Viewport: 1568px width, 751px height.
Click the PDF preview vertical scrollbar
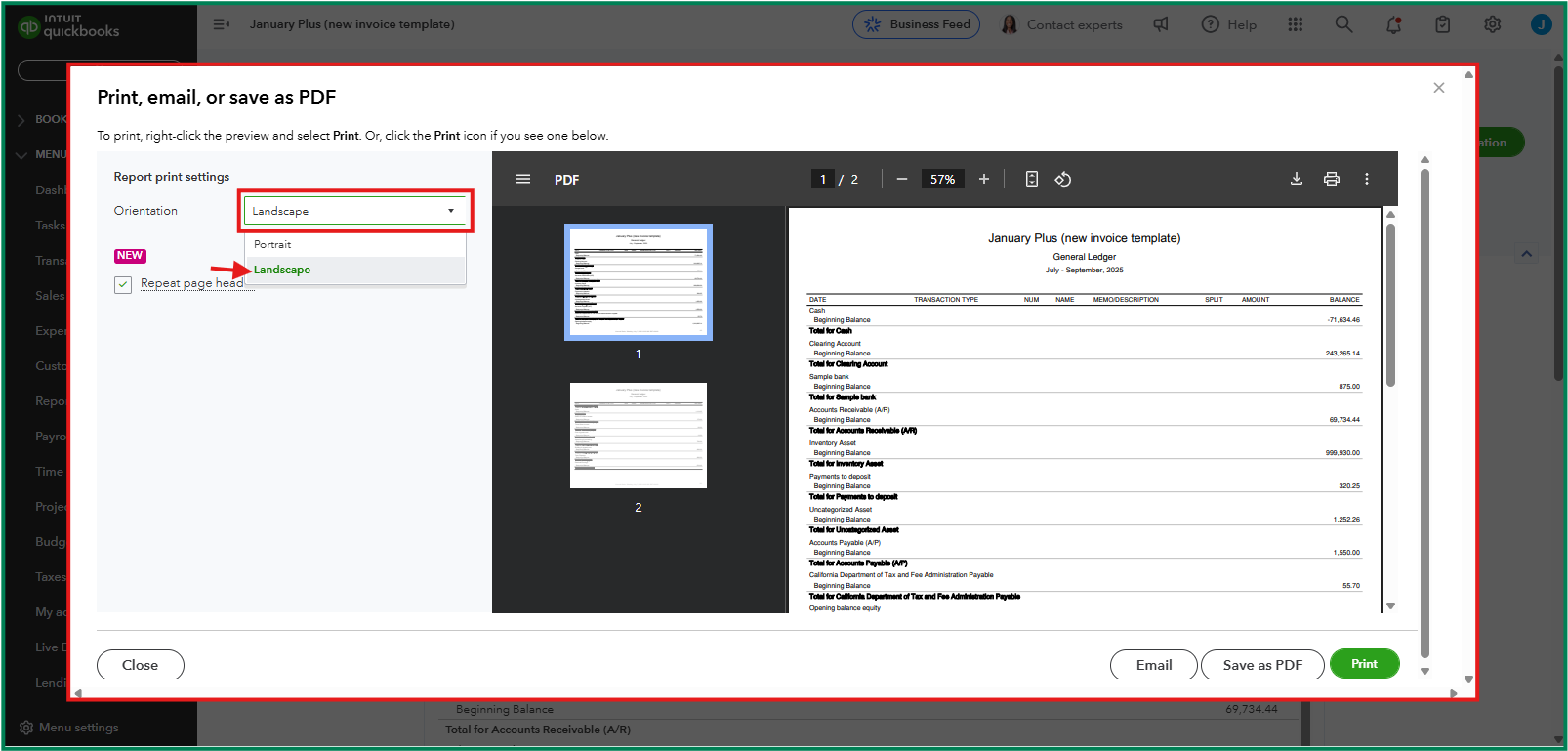(x=1390, y=305)
